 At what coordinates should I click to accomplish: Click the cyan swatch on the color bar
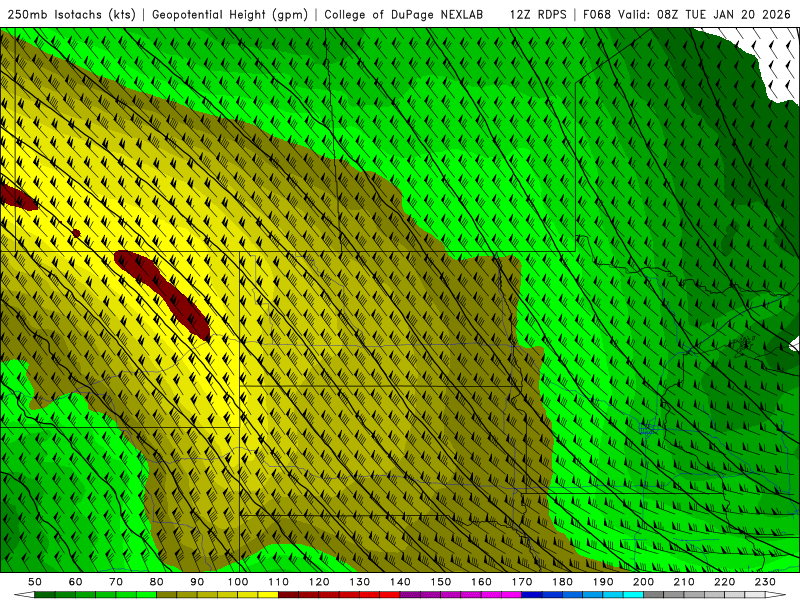[633, 595]
